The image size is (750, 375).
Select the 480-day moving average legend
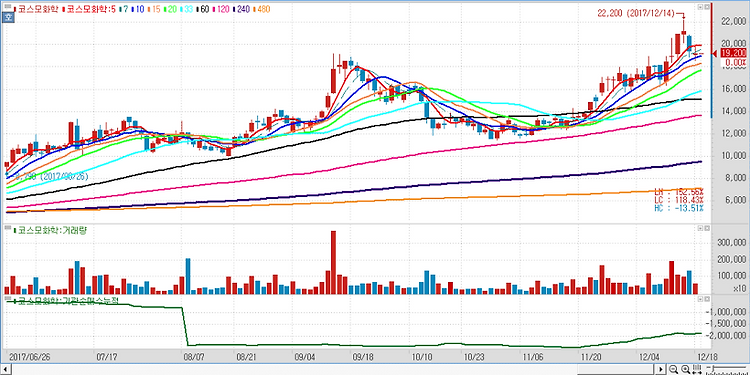[263, 9]
